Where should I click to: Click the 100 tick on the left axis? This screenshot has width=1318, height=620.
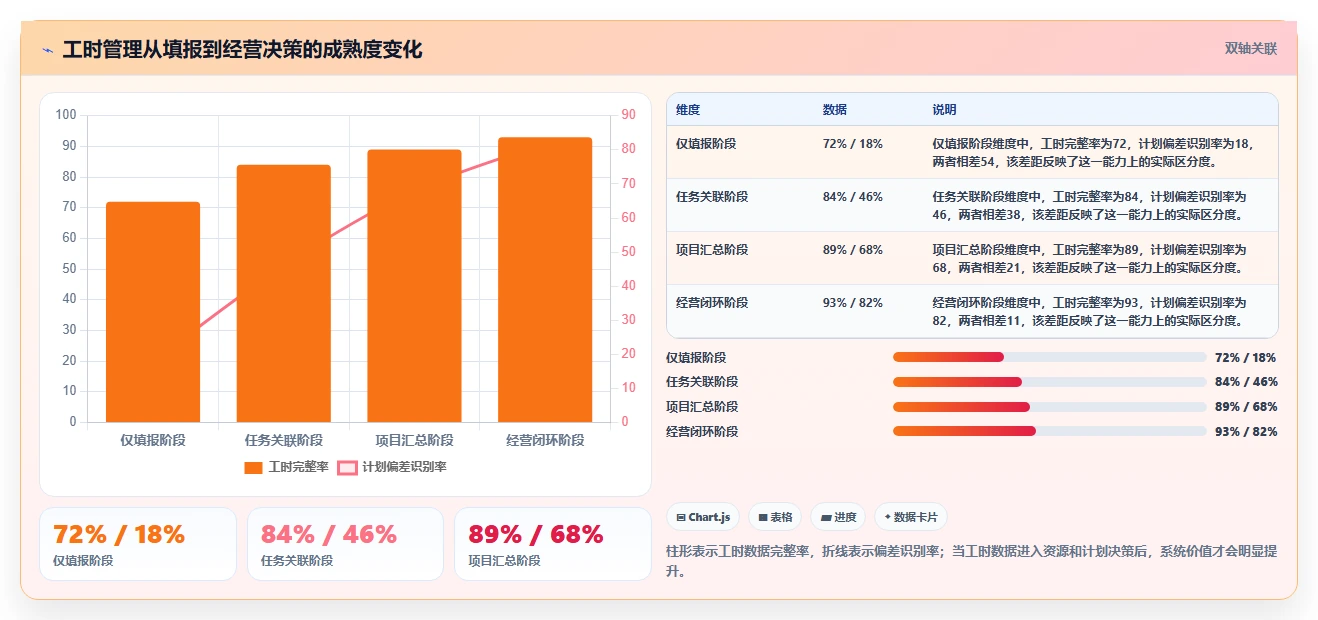(x=66, y=115)
